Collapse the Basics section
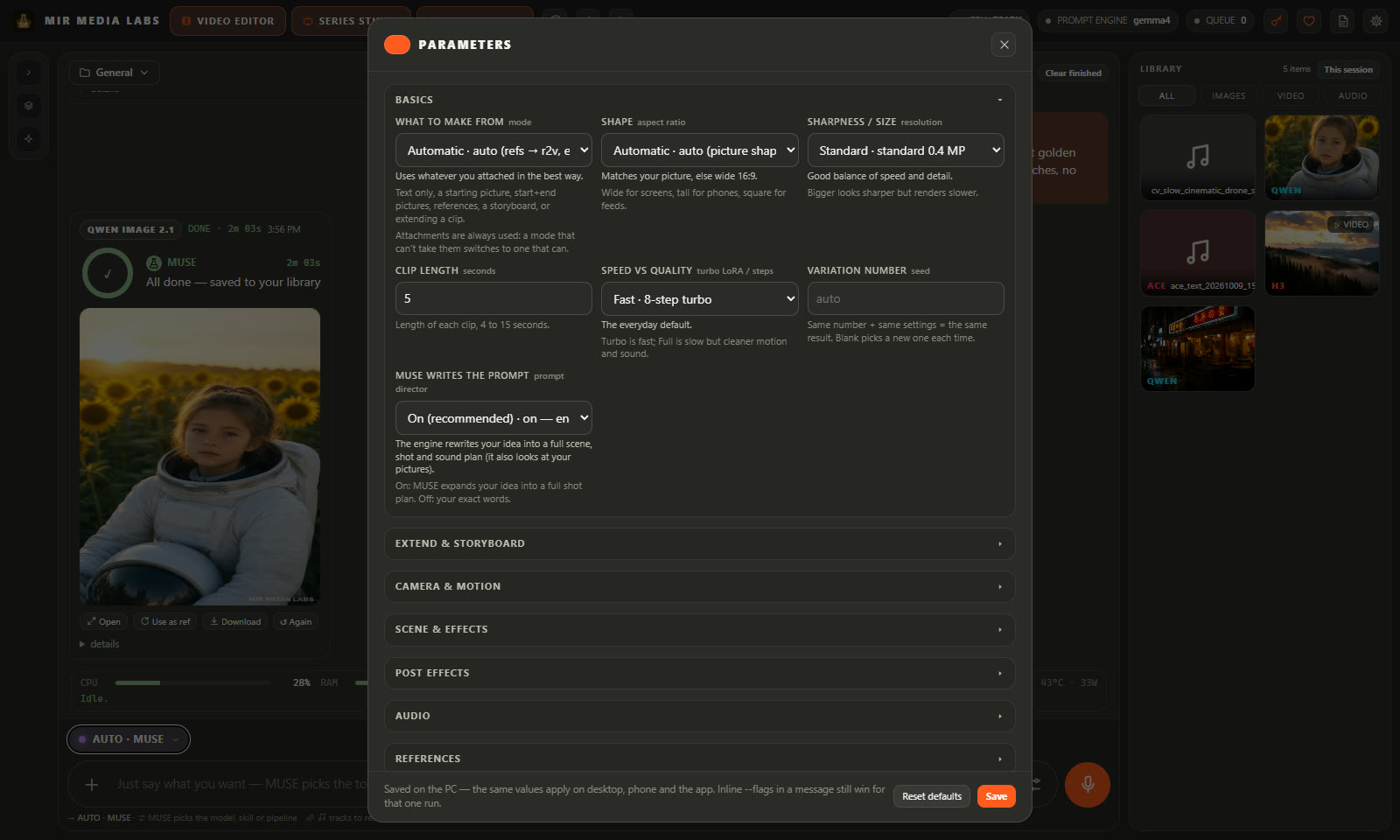The height and width of the screenshot is (840, 1400). pyautogui.click(x=699, y=100)
